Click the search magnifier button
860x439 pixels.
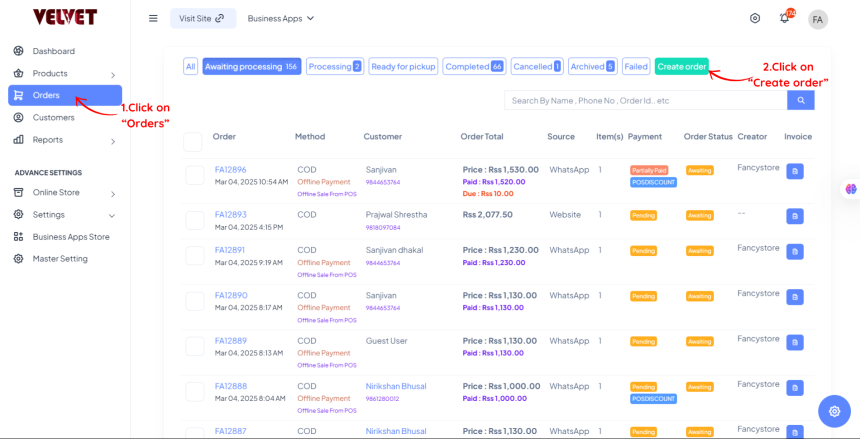pyautogui.click(x=800, y=100)
